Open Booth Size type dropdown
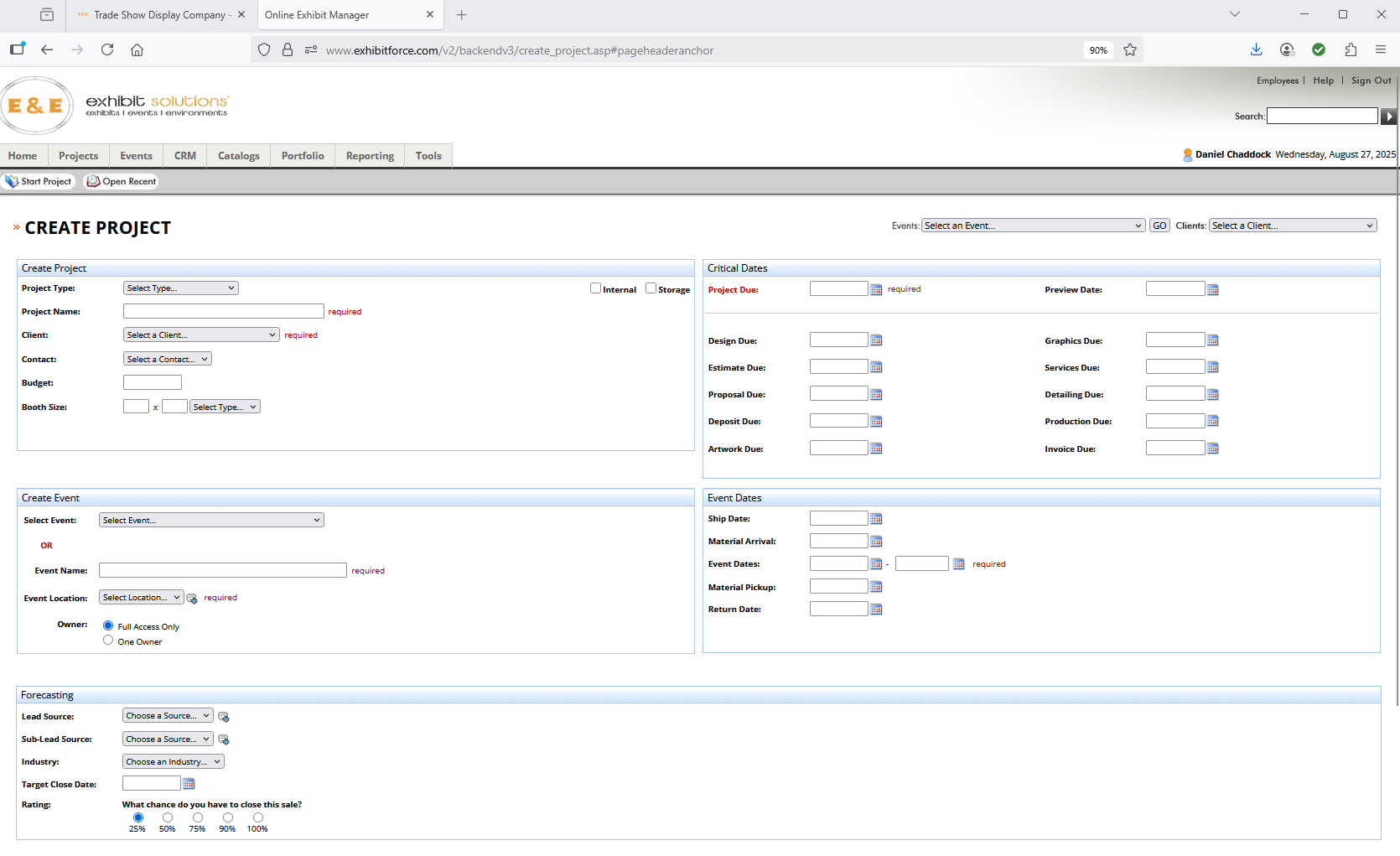Screen dimensions: 1400x856 tap(226, 407)
